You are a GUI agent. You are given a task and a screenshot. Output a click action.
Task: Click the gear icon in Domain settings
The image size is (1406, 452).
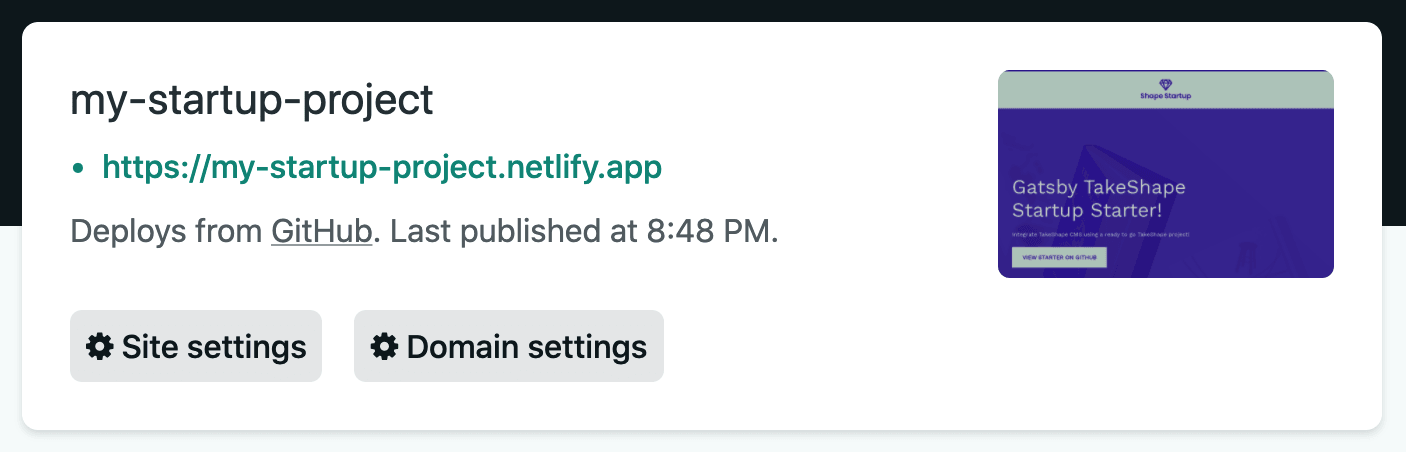pos(384,347)
